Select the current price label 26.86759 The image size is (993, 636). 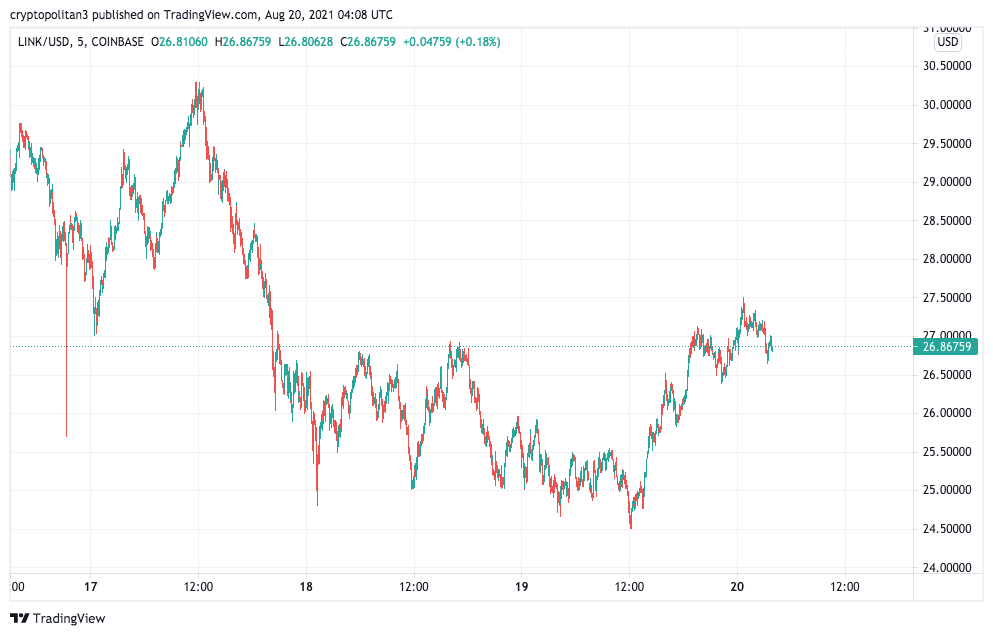pyautogui.click(x=946, y=347)
